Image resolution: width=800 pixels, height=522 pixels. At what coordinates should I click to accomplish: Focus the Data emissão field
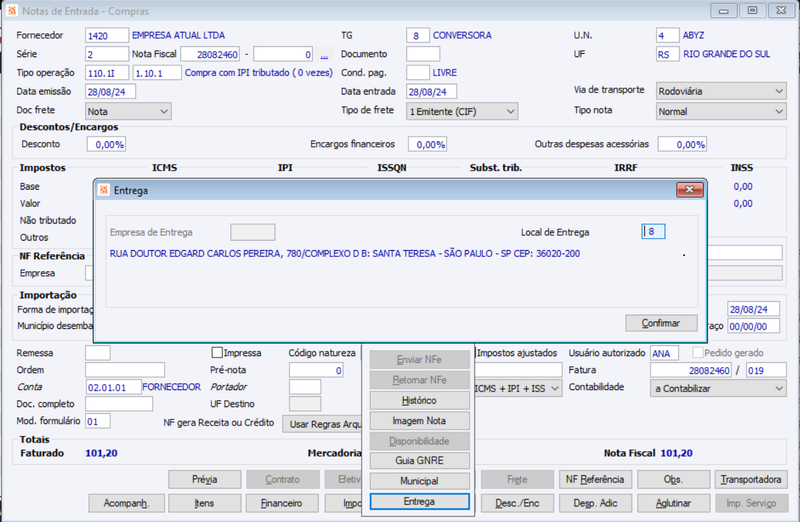point(110,92)
